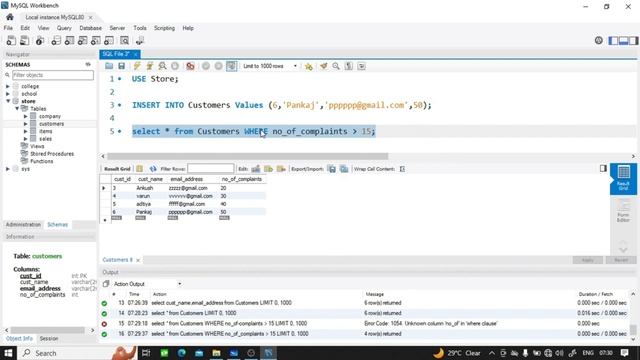Open the row limit dropdown 'Limit to 1000 rows'
This screenshot has height=360, width=640.
click(270, 66)
